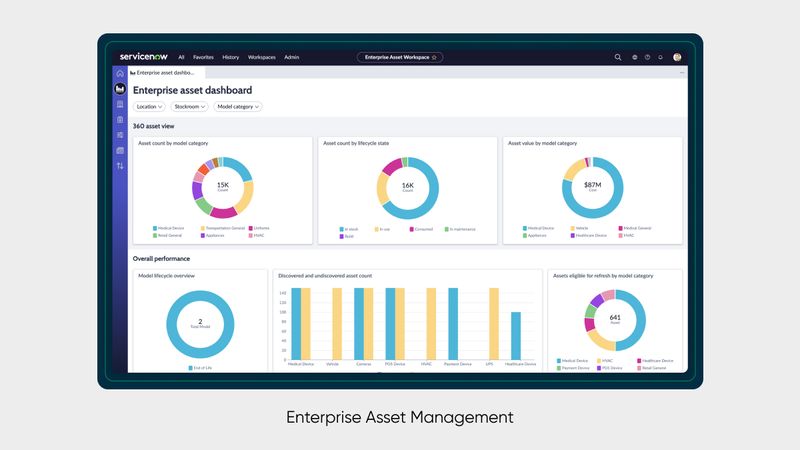Click the $87M asset value donut chart
The width and height of the screenshot is (800, 450).
coord(593,187)
